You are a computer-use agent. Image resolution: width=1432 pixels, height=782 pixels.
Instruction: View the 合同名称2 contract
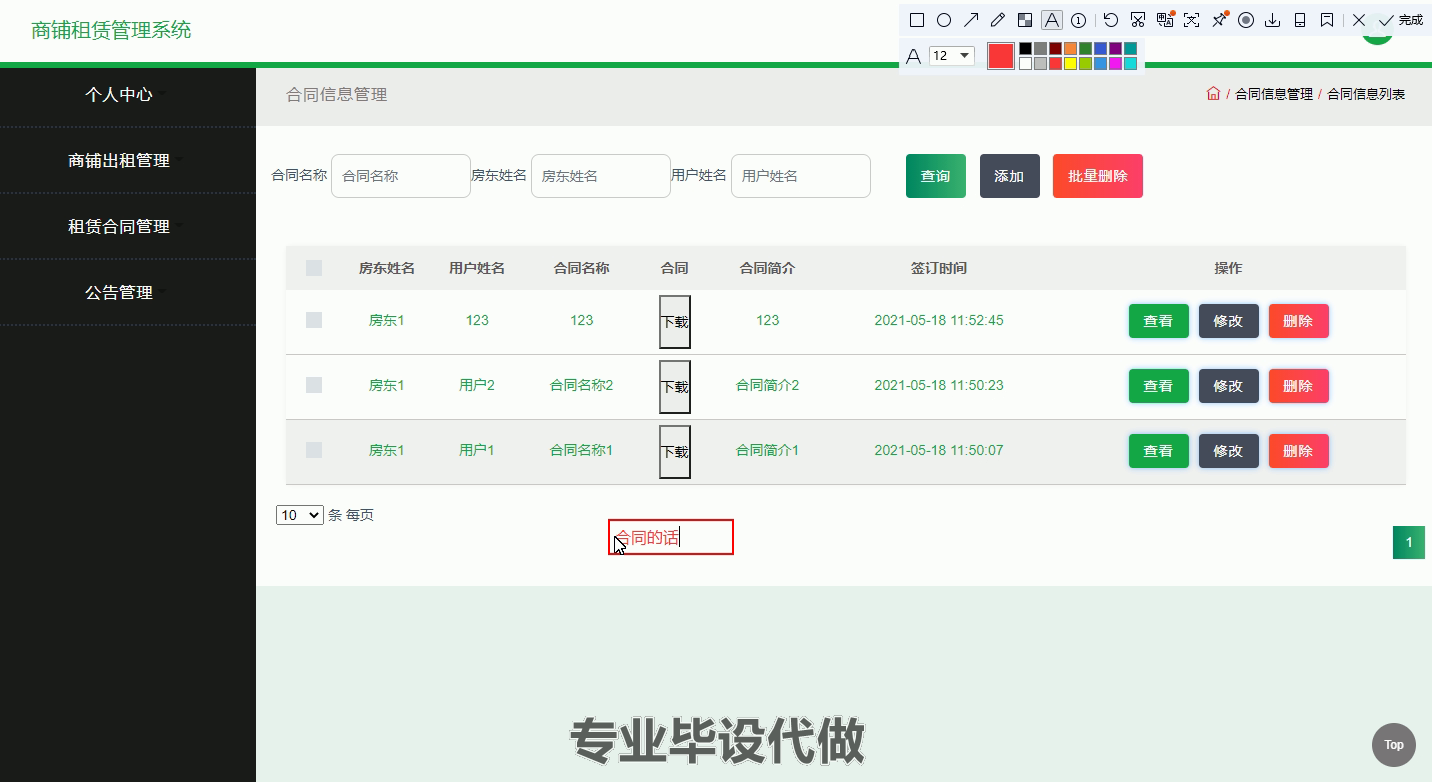[x=1159, y=386]
